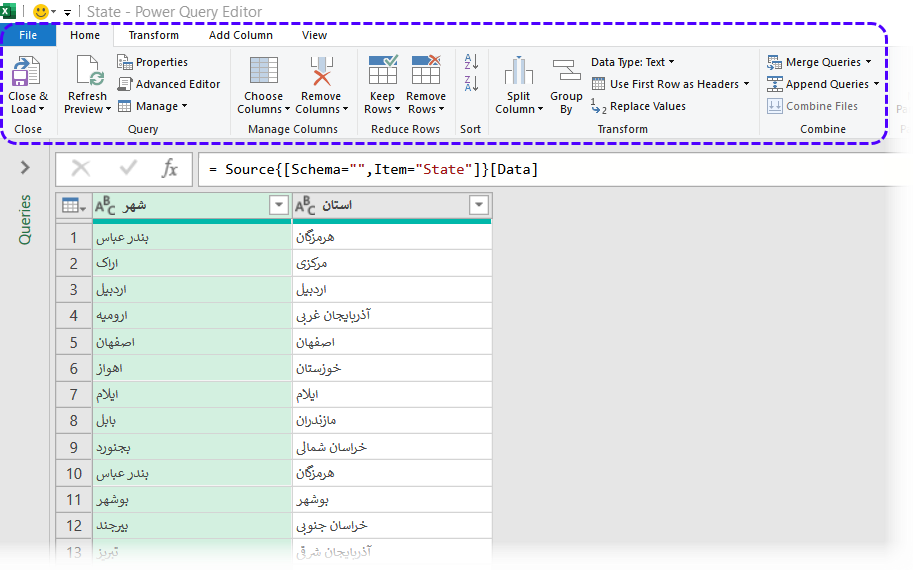Expand the collapsed Queries pane
This screenshot has width=914, height=571.
(x=25, y=168)
